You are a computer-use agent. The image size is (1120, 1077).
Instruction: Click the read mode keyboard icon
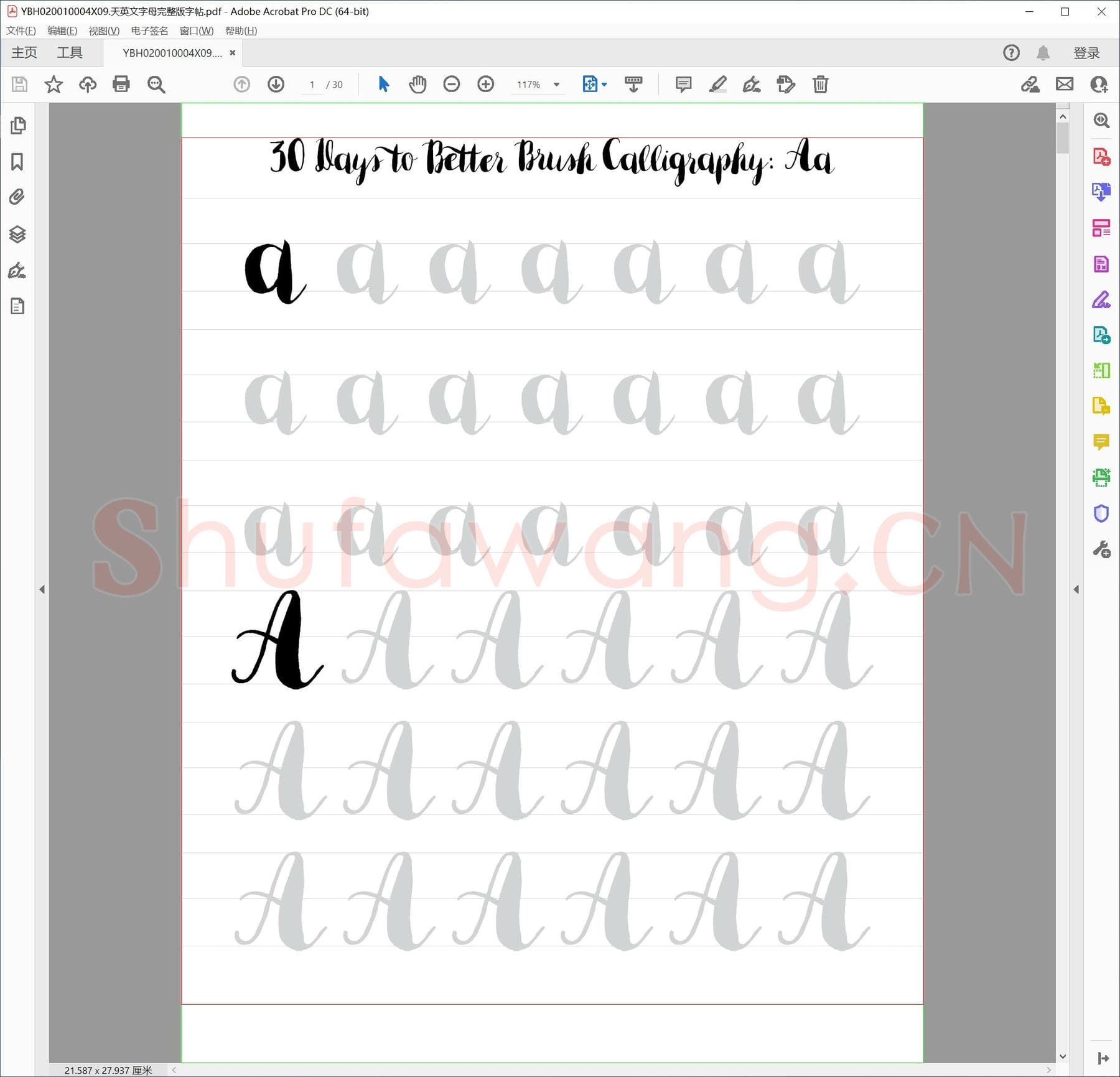coord(633,84)
